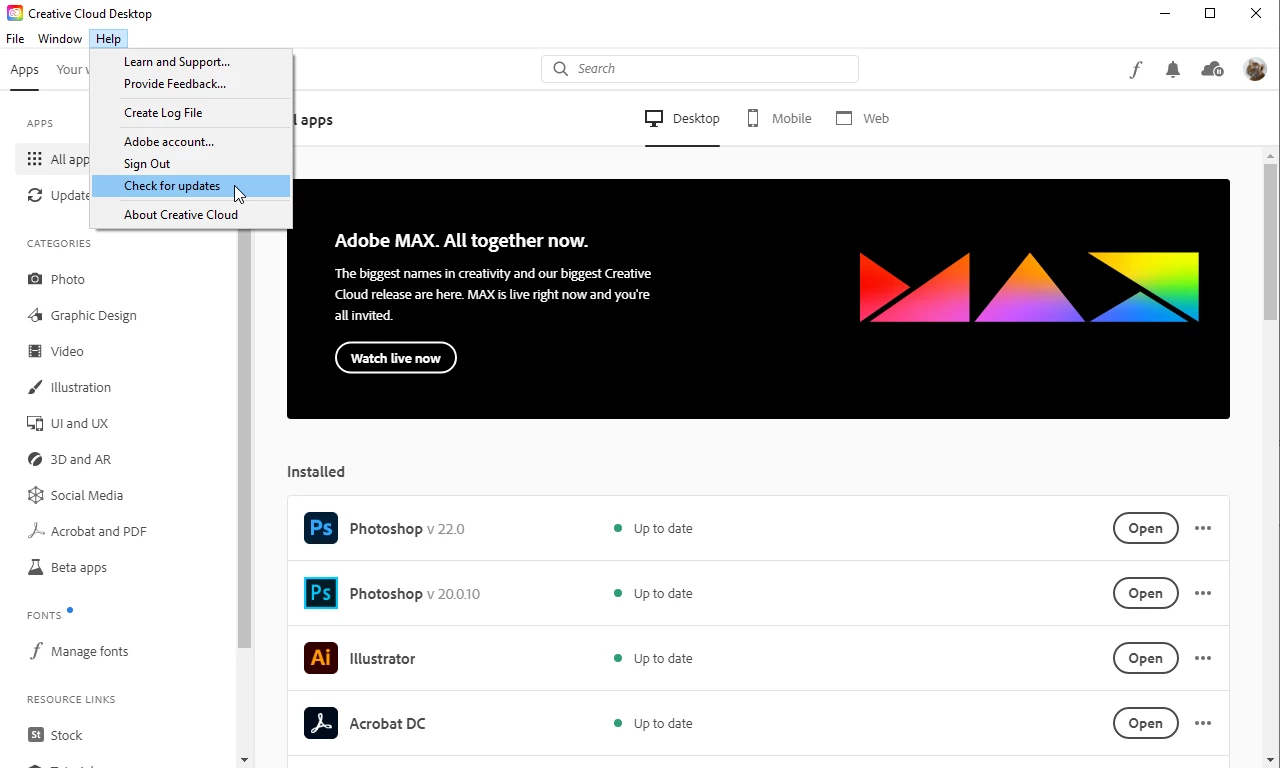The width and height of the screenshot is (1280, 768).
Task: Click the Creative Cloud title bar logo
Action: tap(15, 14)
